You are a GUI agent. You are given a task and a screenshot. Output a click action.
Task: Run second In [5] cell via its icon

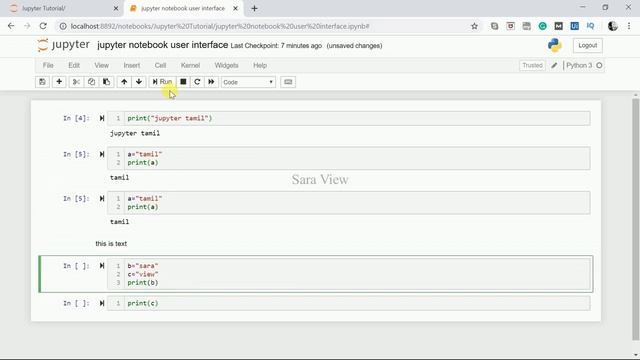tap(102, 198)
